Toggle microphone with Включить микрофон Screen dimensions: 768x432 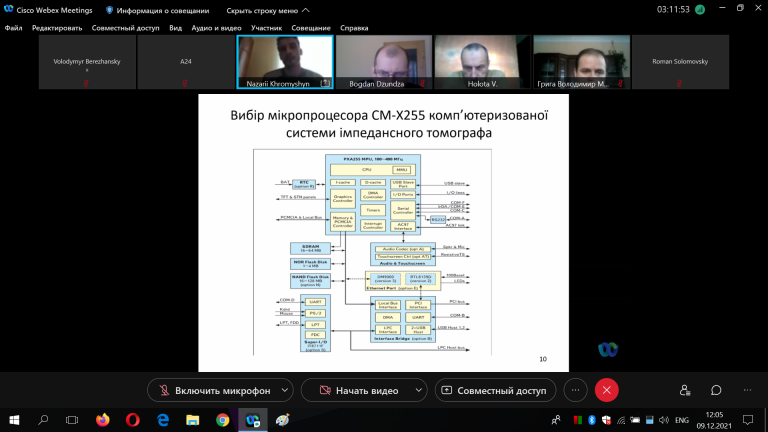215,390
